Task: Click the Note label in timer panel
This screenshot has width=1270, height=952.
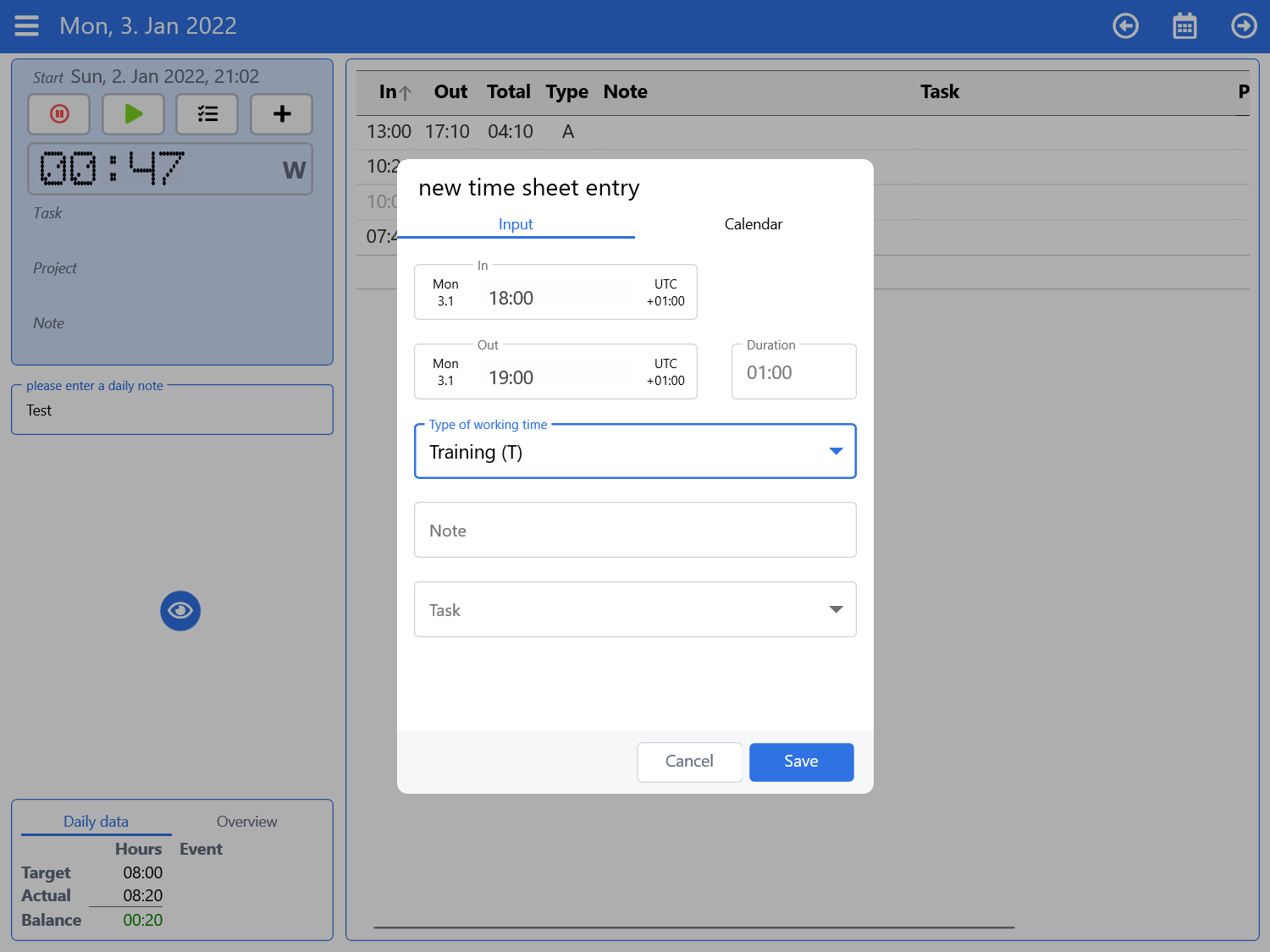Action: [x=48, y=323]
